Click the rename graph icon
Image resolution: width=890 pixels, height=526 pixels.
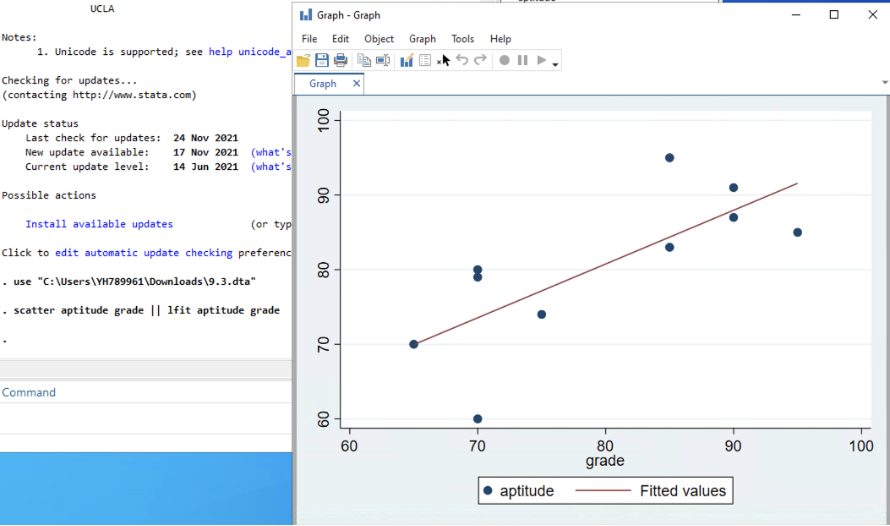(383, 60)
